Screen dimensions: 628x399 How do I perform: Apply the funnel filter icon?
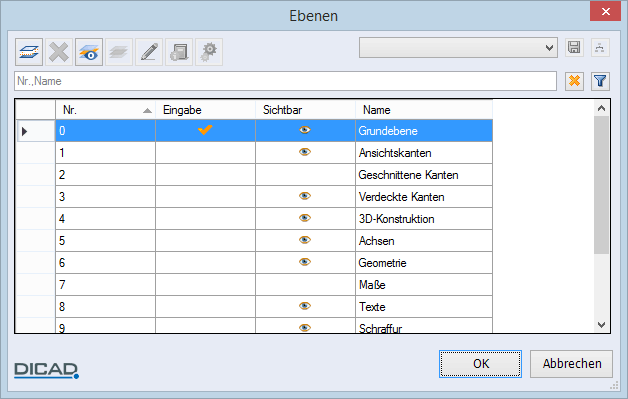click(600, 81)
